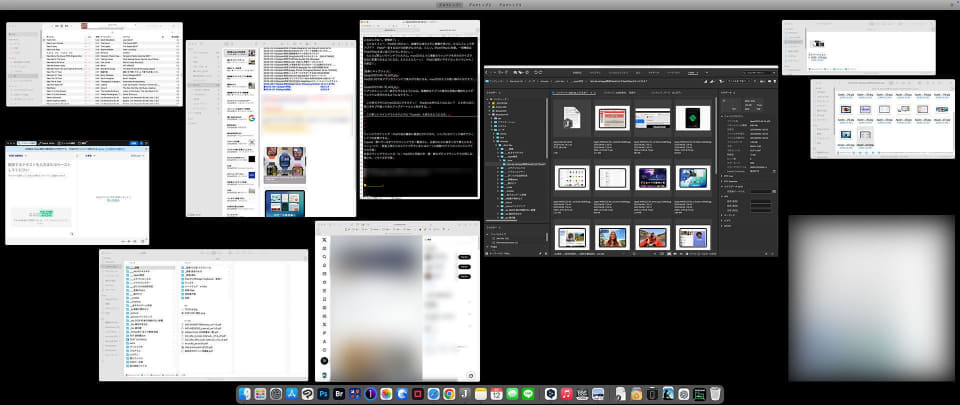
Task: Click the X logo in sidebar
Action: (324, 239)
